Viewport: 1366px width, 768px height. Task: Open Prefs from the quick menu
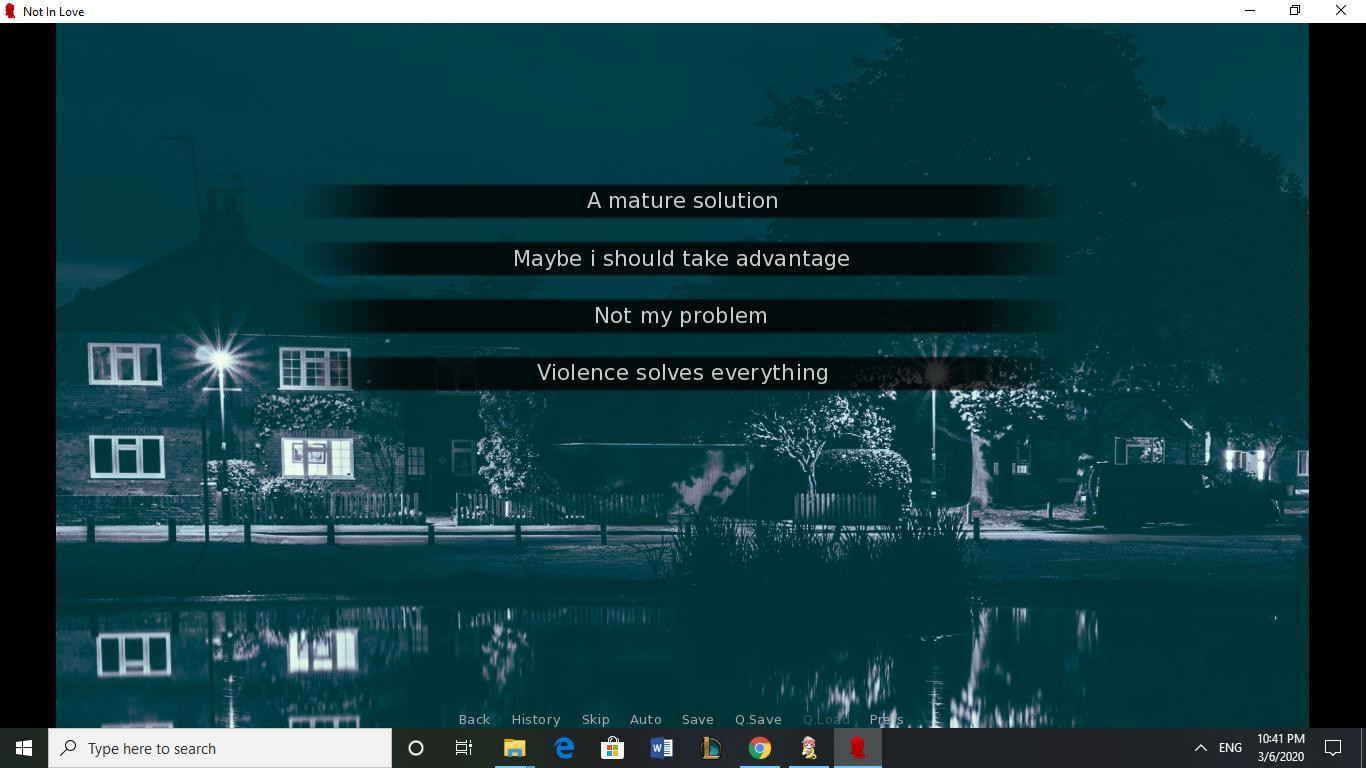(x=886, y=719)
